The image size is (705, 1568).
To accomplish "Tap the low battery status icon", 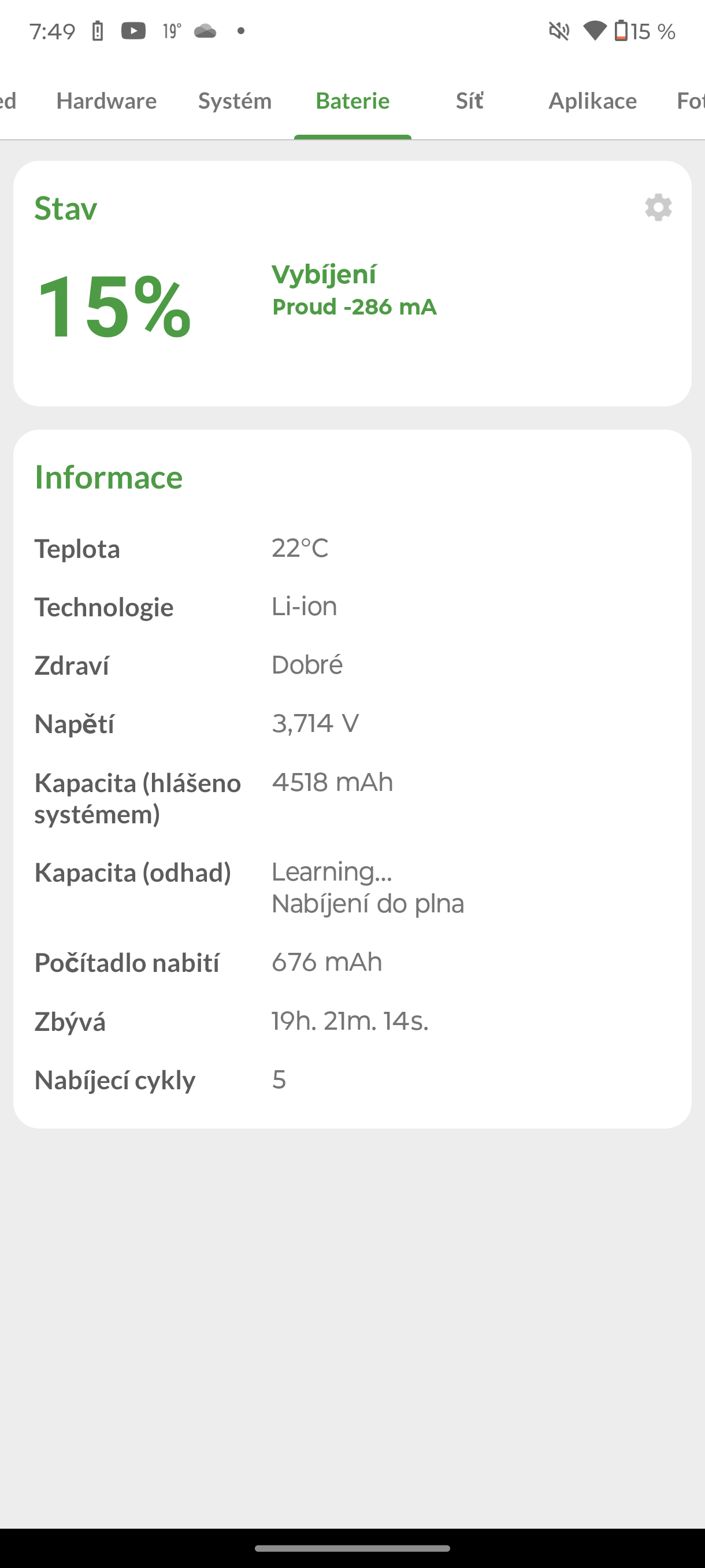I will [621, 31].
